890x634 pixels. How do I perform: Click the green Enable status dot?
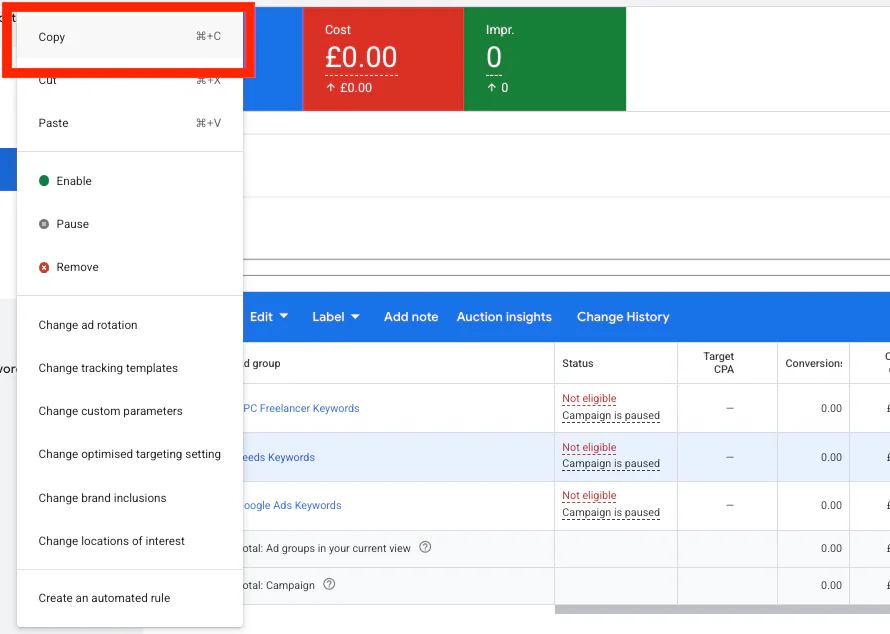pyautogui.click(x=44, y=181)
